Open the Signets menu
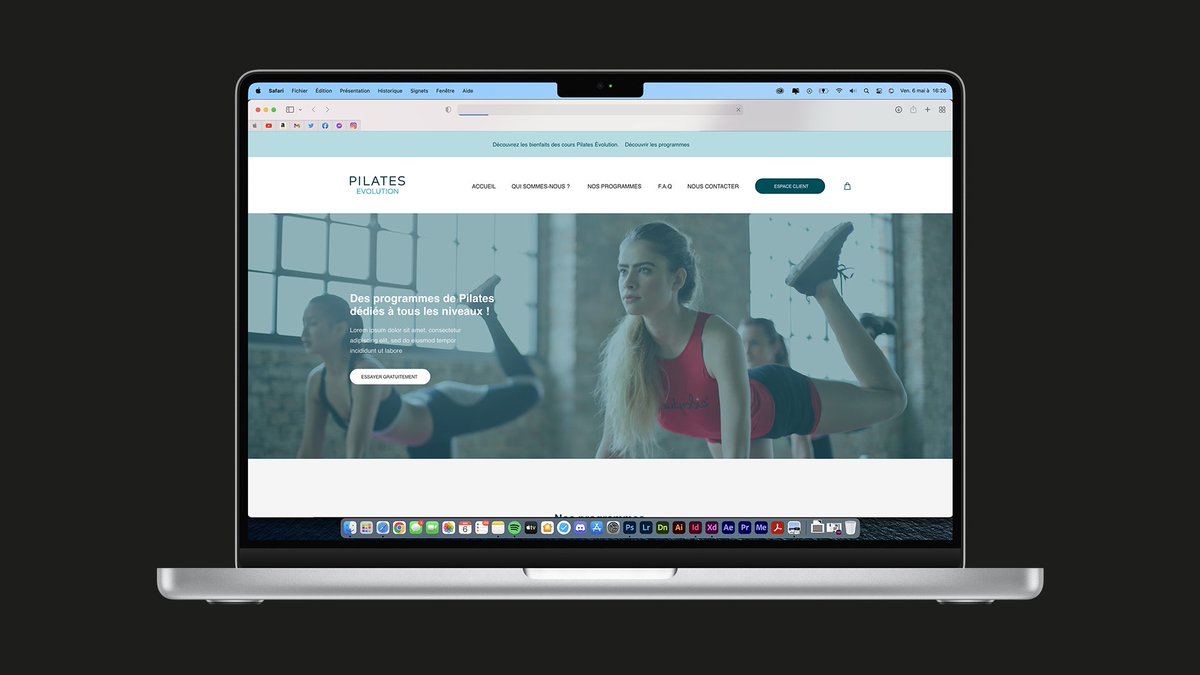 click(419, 91)
